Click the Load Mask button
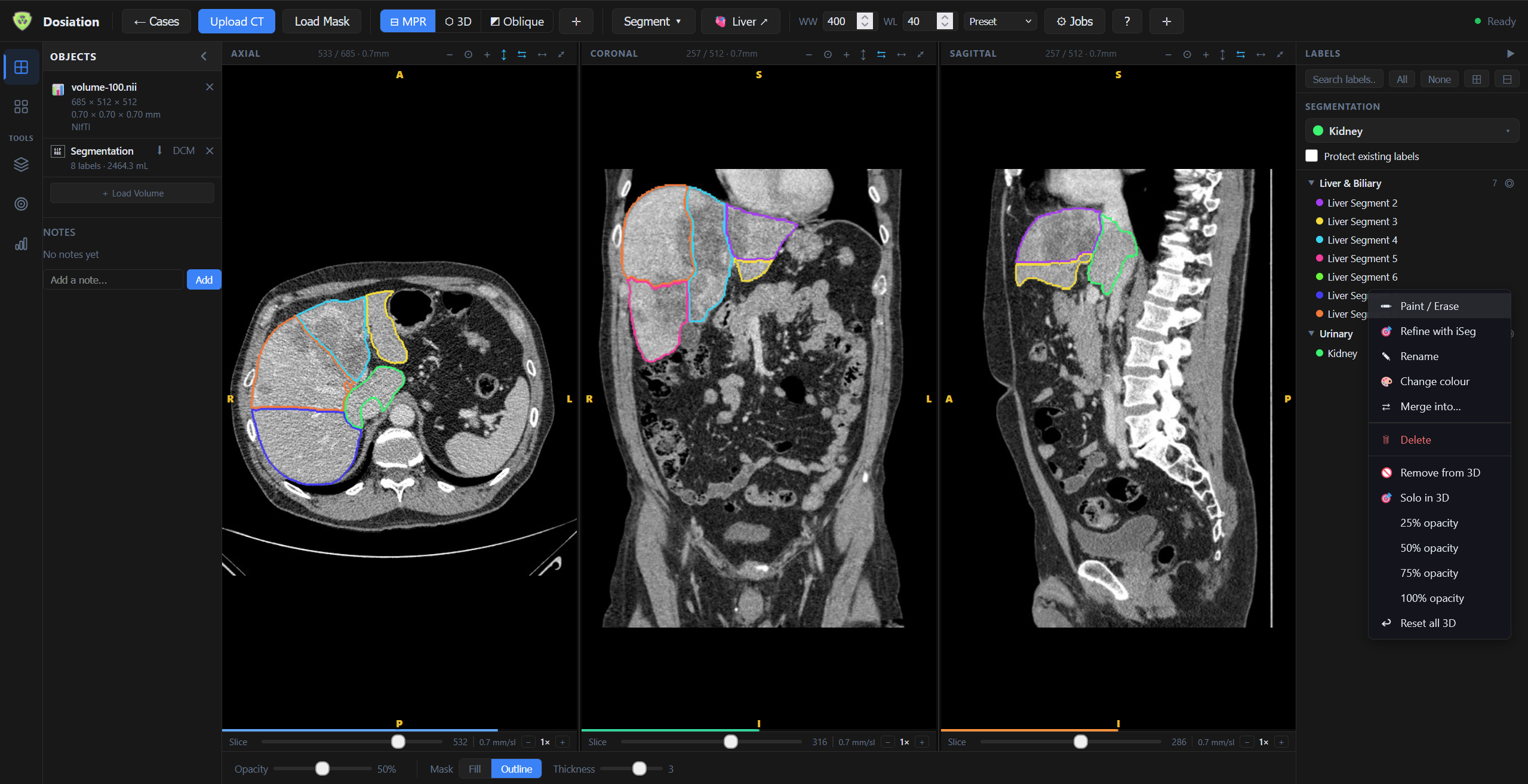1528x784 pixels. click(x=322, y=21)
